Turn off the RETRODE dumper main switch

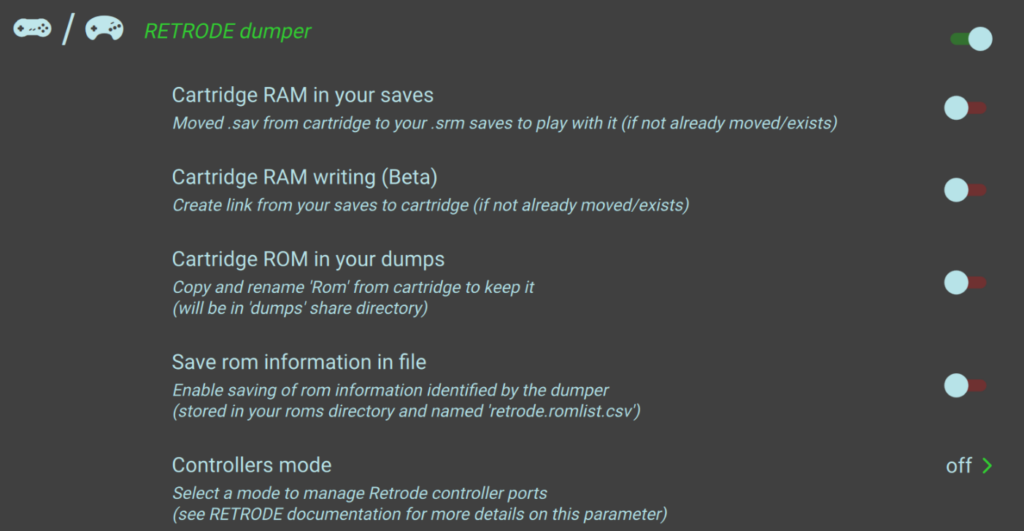[970, 39]
